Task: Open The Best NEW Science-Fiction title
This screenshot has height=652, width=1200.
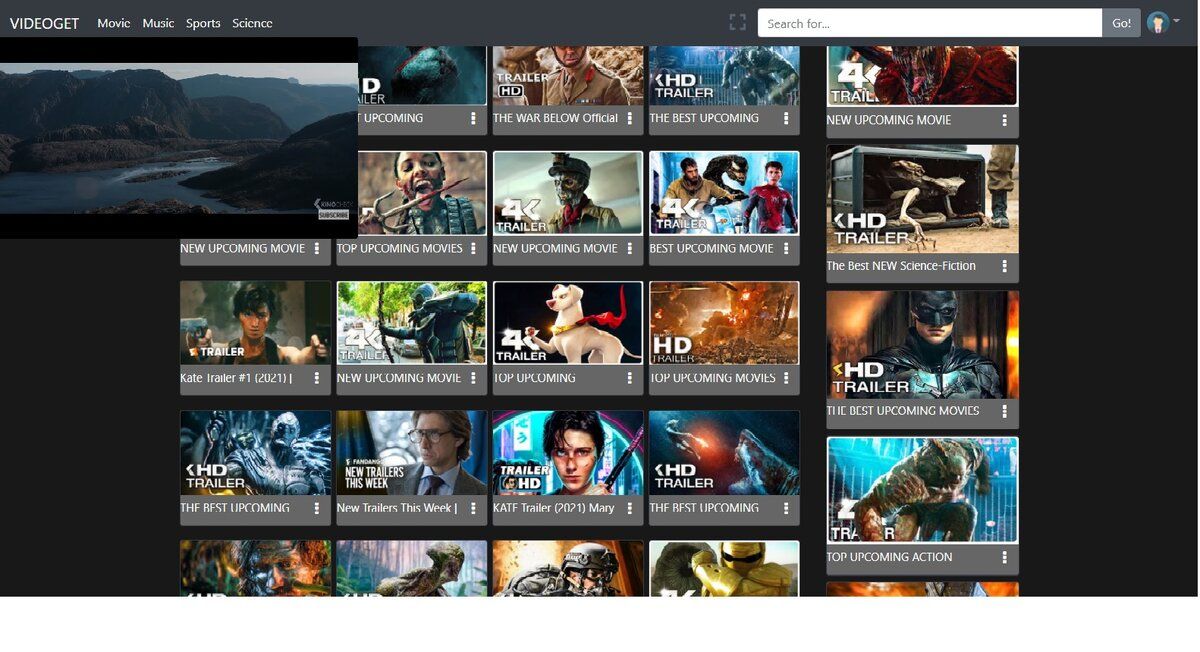Action: [901, 266]
